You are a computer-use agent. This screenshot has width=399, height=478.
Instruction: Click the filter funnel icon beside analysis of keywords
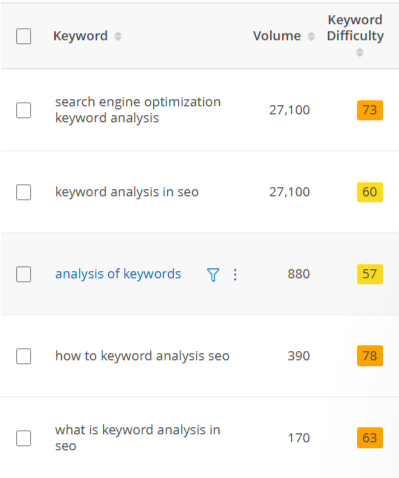[213, 275]
